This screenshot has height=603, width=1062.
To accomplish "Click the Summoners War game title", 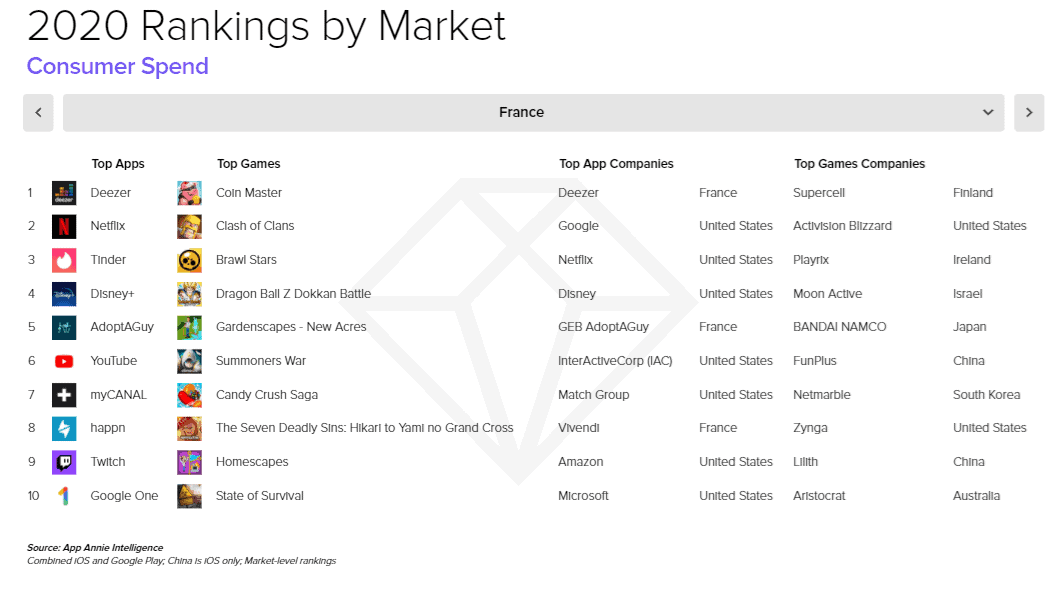I will point(261,361).
